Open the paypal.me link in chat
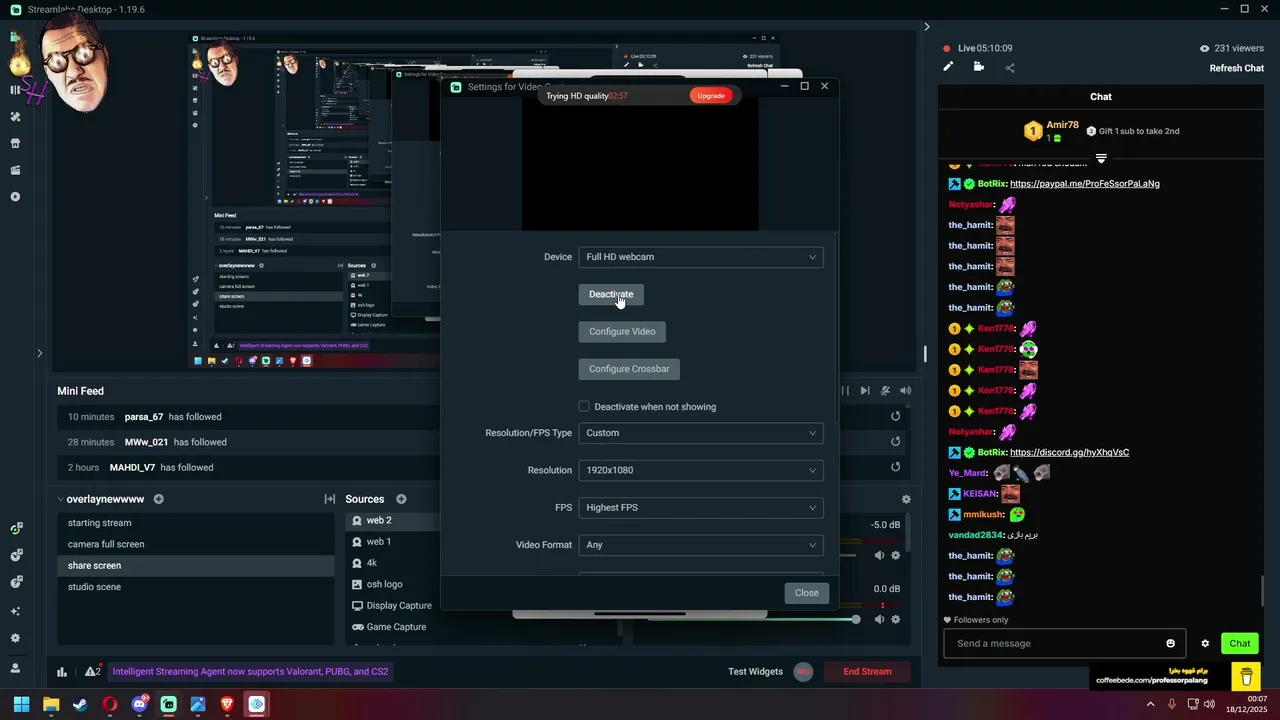 1085,184
